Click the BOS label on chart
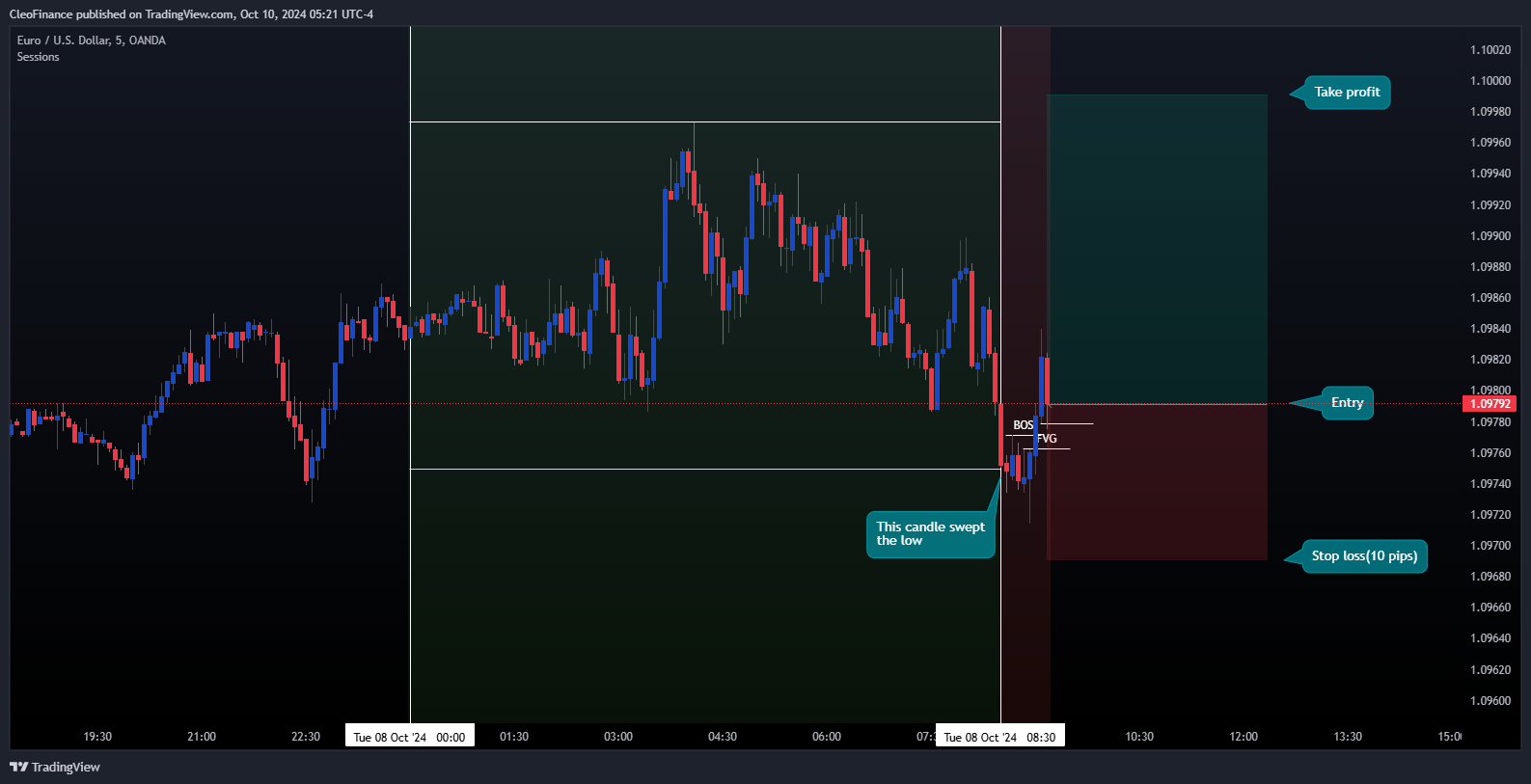1531x784 pixels. point(1023,425)
